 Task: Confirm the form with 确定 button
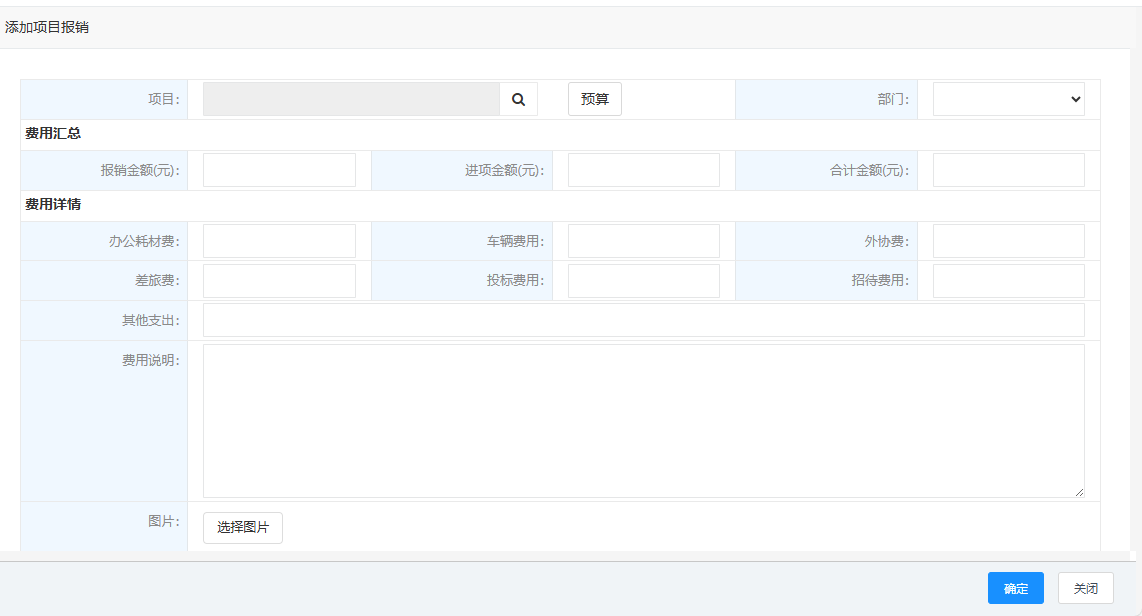coord(1015,588)
